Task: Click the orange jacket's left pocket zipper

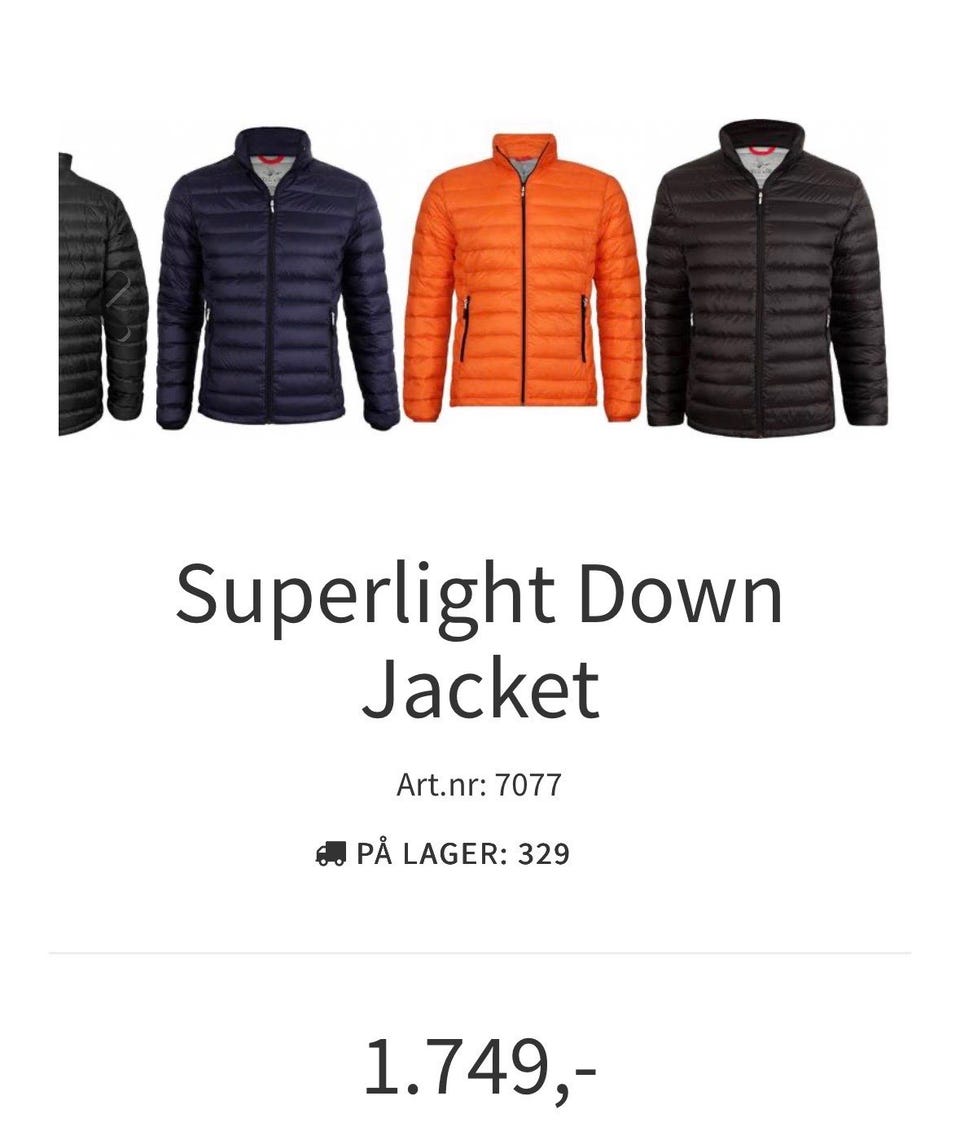Action: 466,329
